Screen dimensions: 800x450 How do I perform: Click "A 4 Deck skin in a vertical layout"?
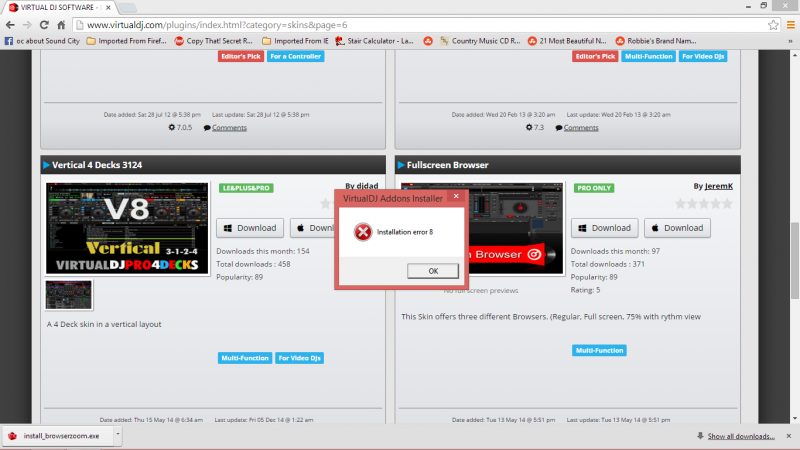(x=104, y=324)
